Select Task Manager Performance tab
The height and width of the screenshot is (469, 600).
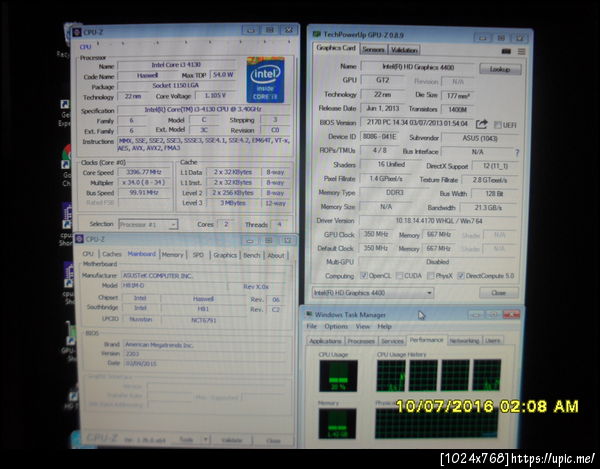[x=426, y=340]
